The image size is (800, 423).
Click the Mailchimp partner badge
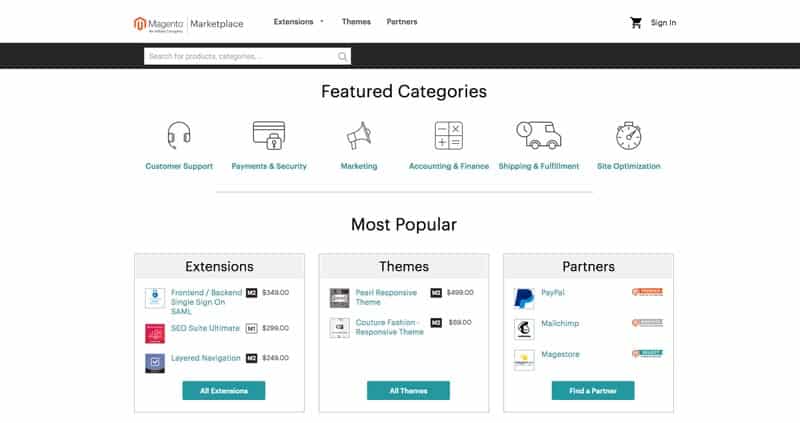click(x=647, y=322)
